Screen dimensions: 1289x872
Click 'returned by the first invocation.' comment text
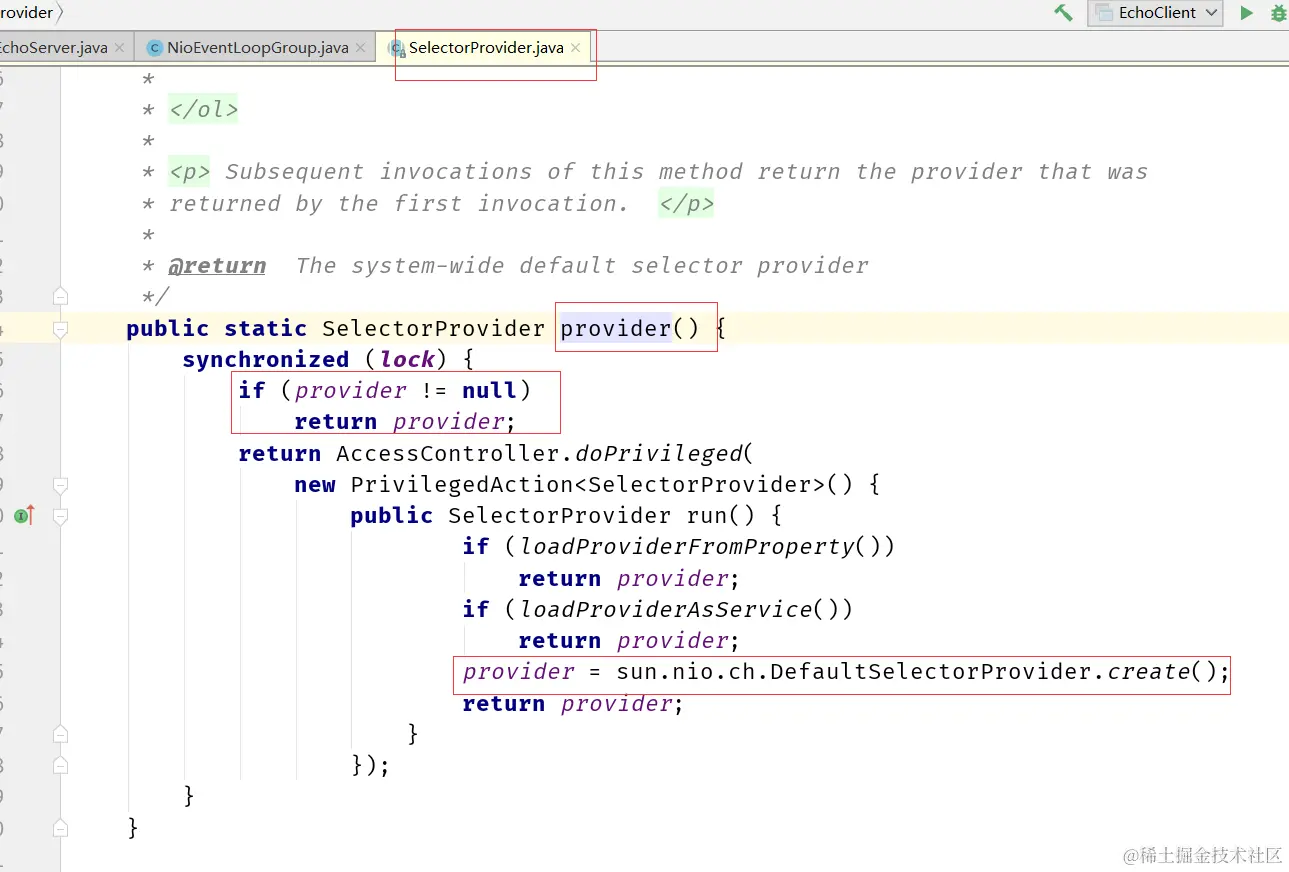pyautogui.click(x=399, y=204)
